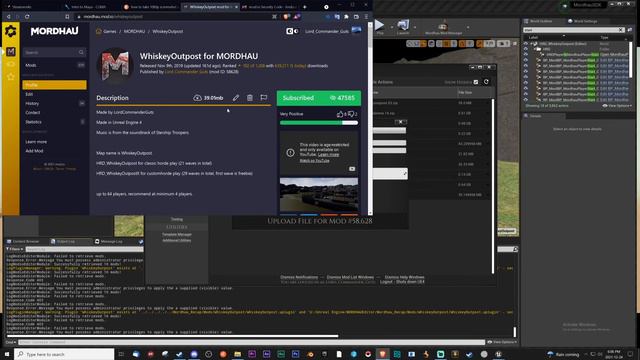
Task: Click the MORDHAU breadcrumb link
Action: coord(134,31)
